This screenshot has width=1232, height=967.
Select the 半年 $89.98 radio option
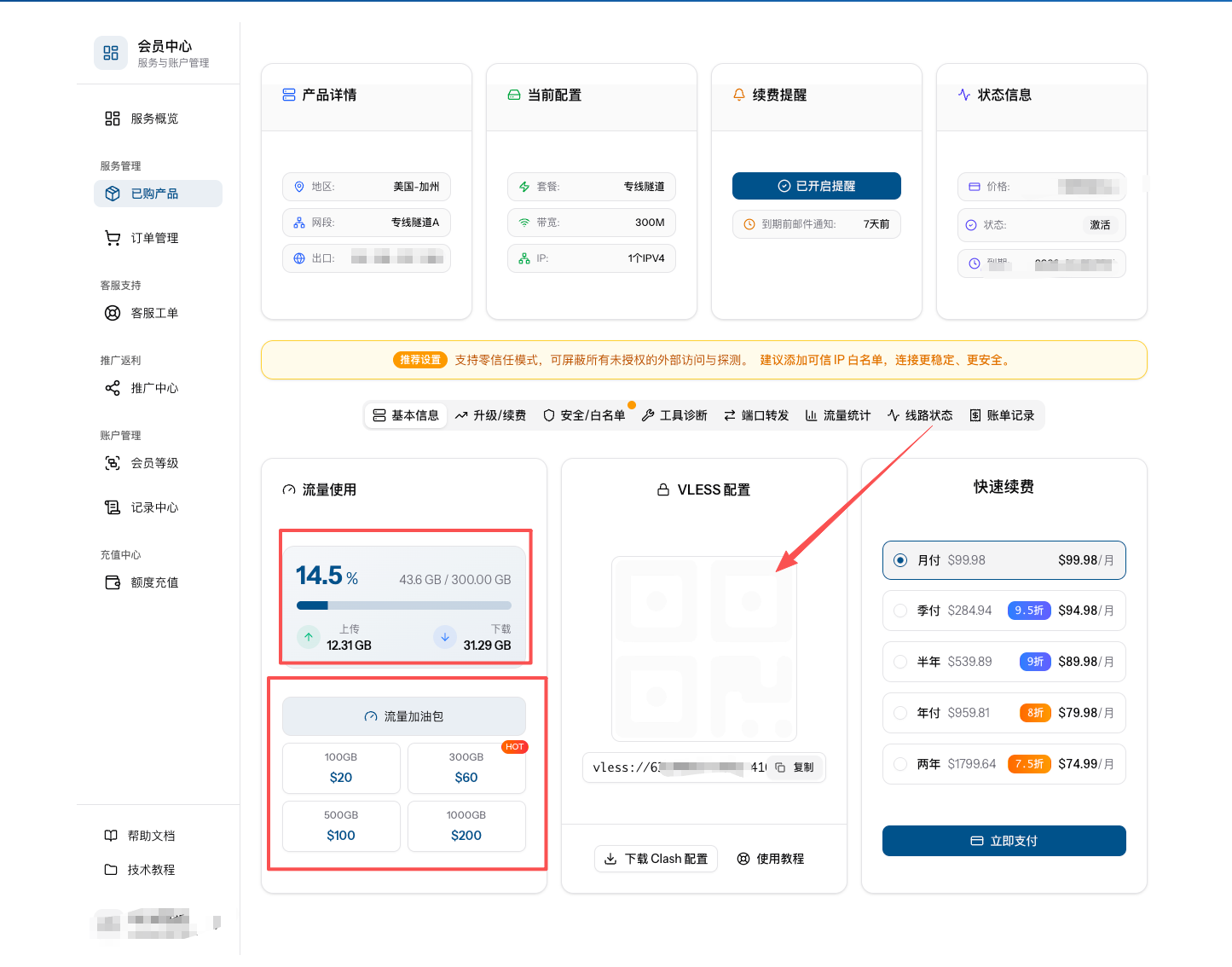click(900, 662)
